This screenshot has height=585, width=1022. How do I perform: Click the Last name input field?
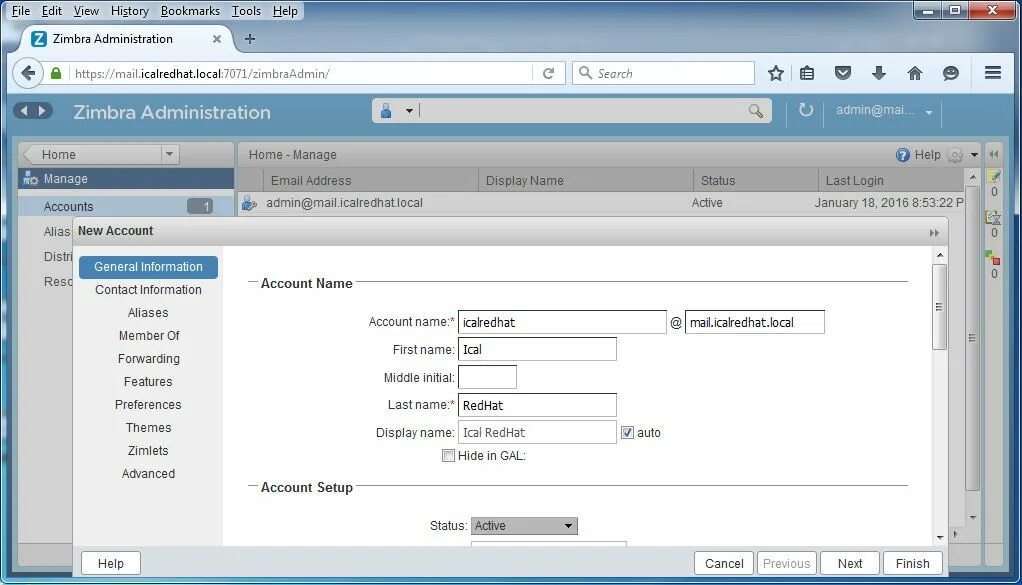[537, 405]
